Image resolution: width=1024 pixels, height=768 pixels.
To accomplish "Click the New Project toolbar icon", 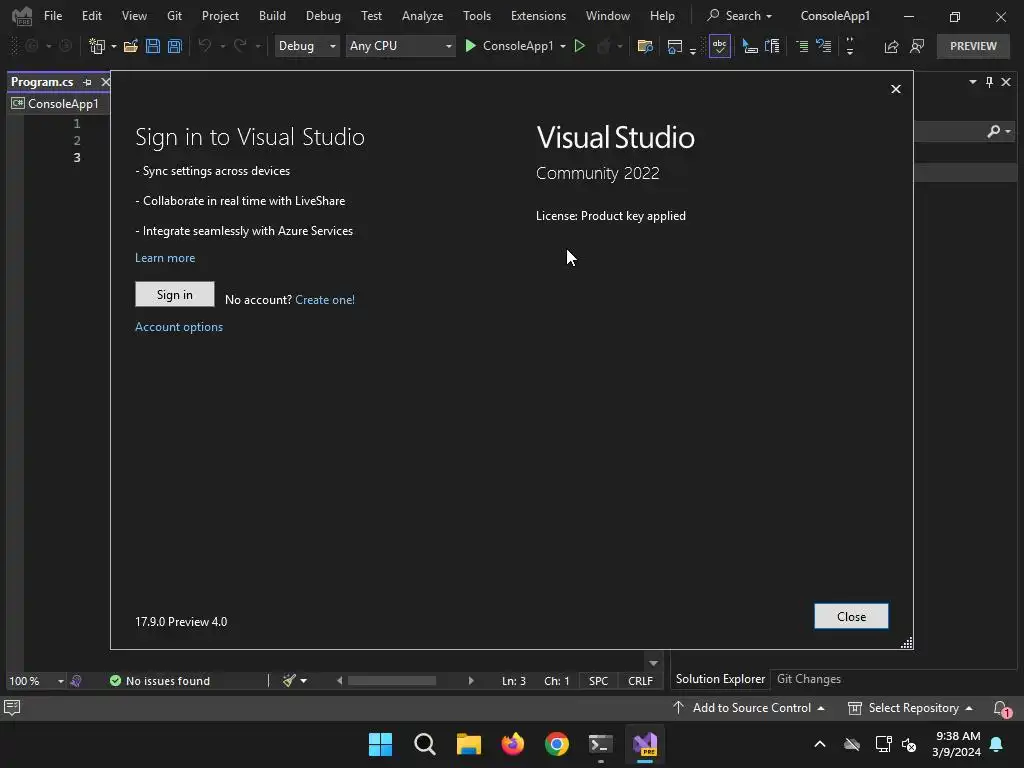I will [97, 46].
